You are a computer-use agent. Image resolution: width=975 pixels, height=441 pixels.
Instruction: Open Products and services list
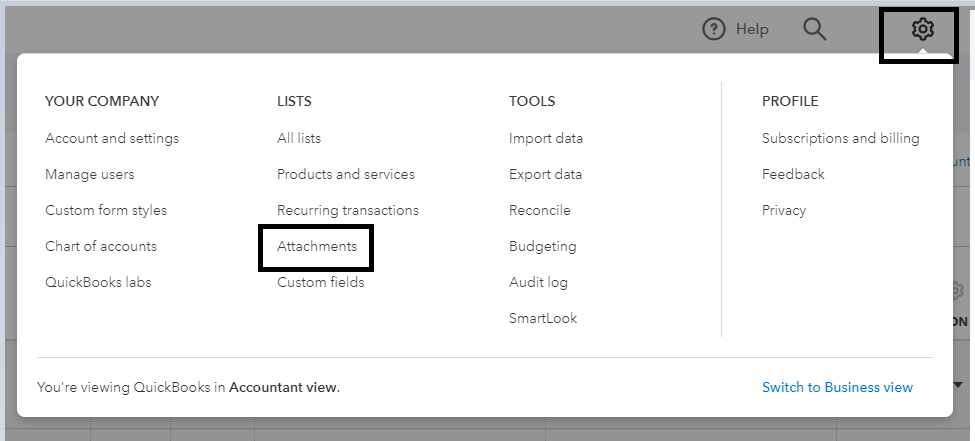pyautogui.click(x=346, y=174)
